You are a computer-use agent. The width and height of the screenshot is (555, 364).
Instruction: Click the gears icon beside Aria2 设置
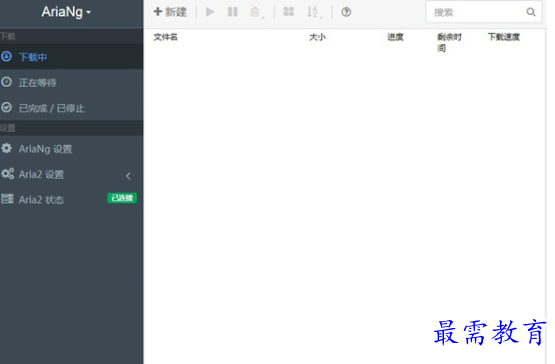pos(7,174)
